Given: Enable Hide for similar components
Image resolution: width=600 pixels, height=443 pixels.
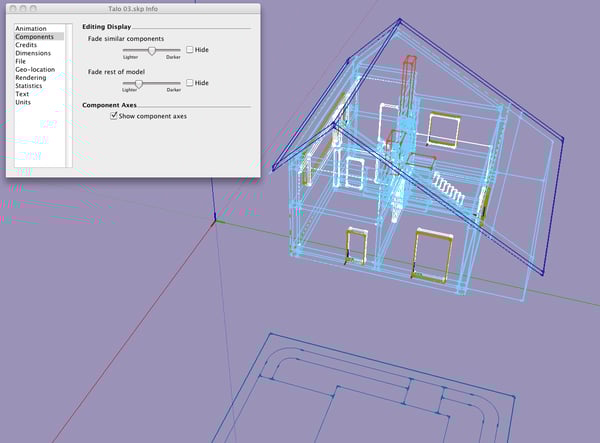Looking at the screenshot, I should click(x=189, y=49).
